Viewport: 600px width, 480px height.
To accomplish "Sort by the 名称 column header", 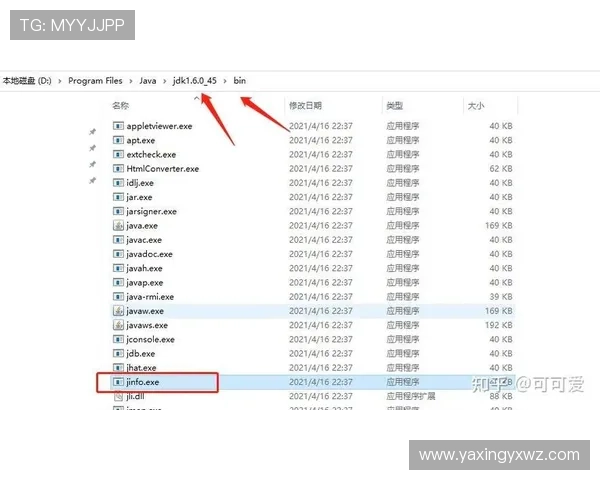I will pos(121,106).
